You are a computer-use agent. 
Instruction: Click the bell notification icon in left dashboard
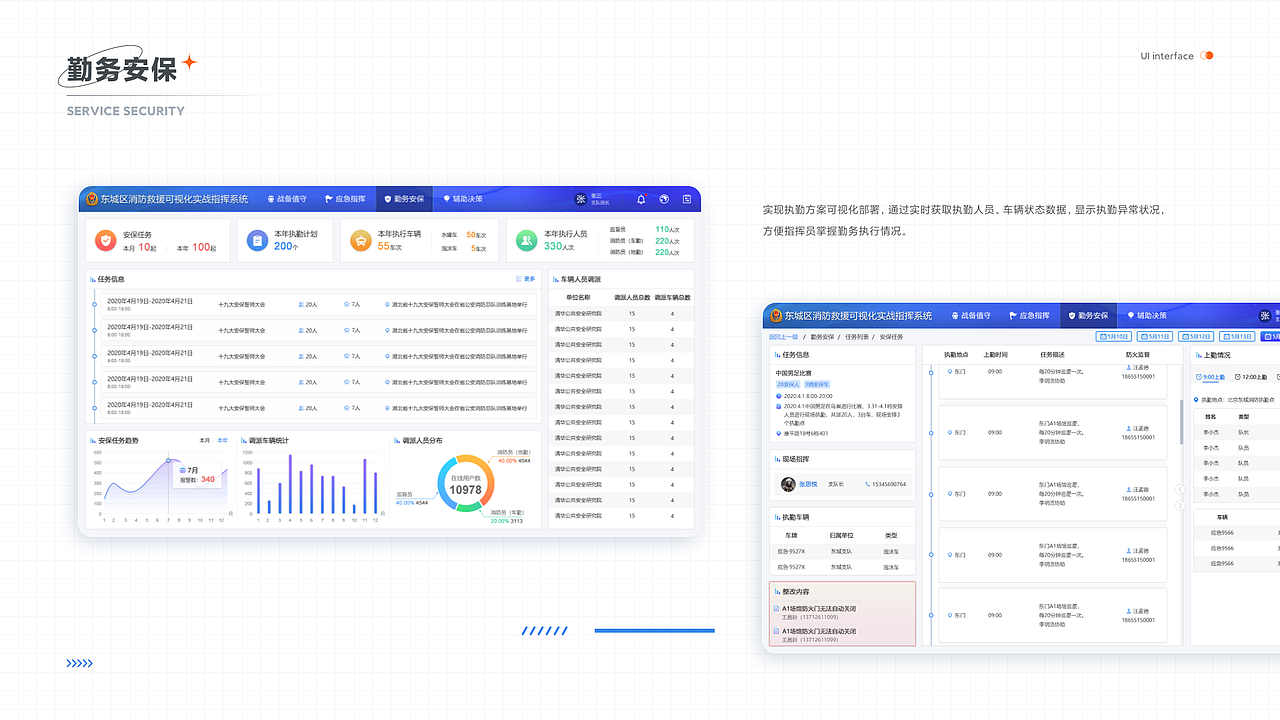[x=642, y=199]
